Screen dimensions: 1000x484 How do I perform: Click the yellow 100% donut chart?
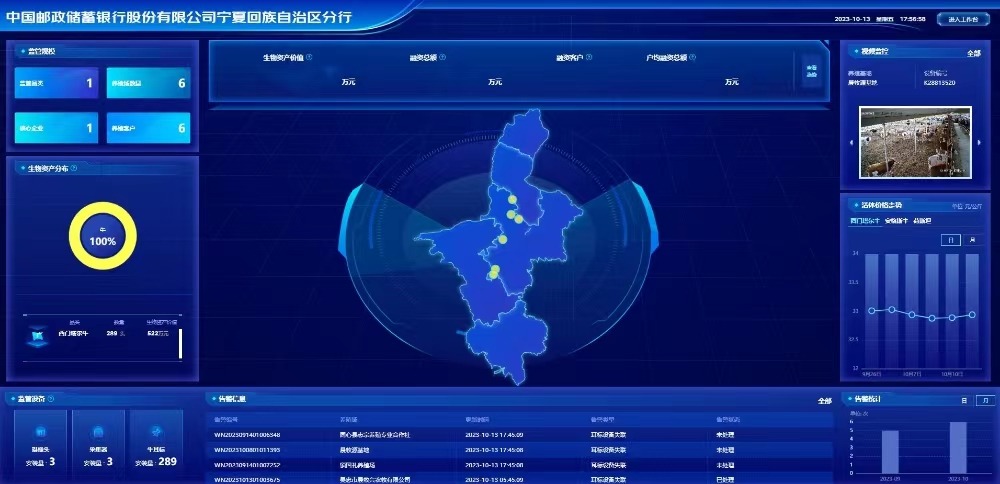103,236
